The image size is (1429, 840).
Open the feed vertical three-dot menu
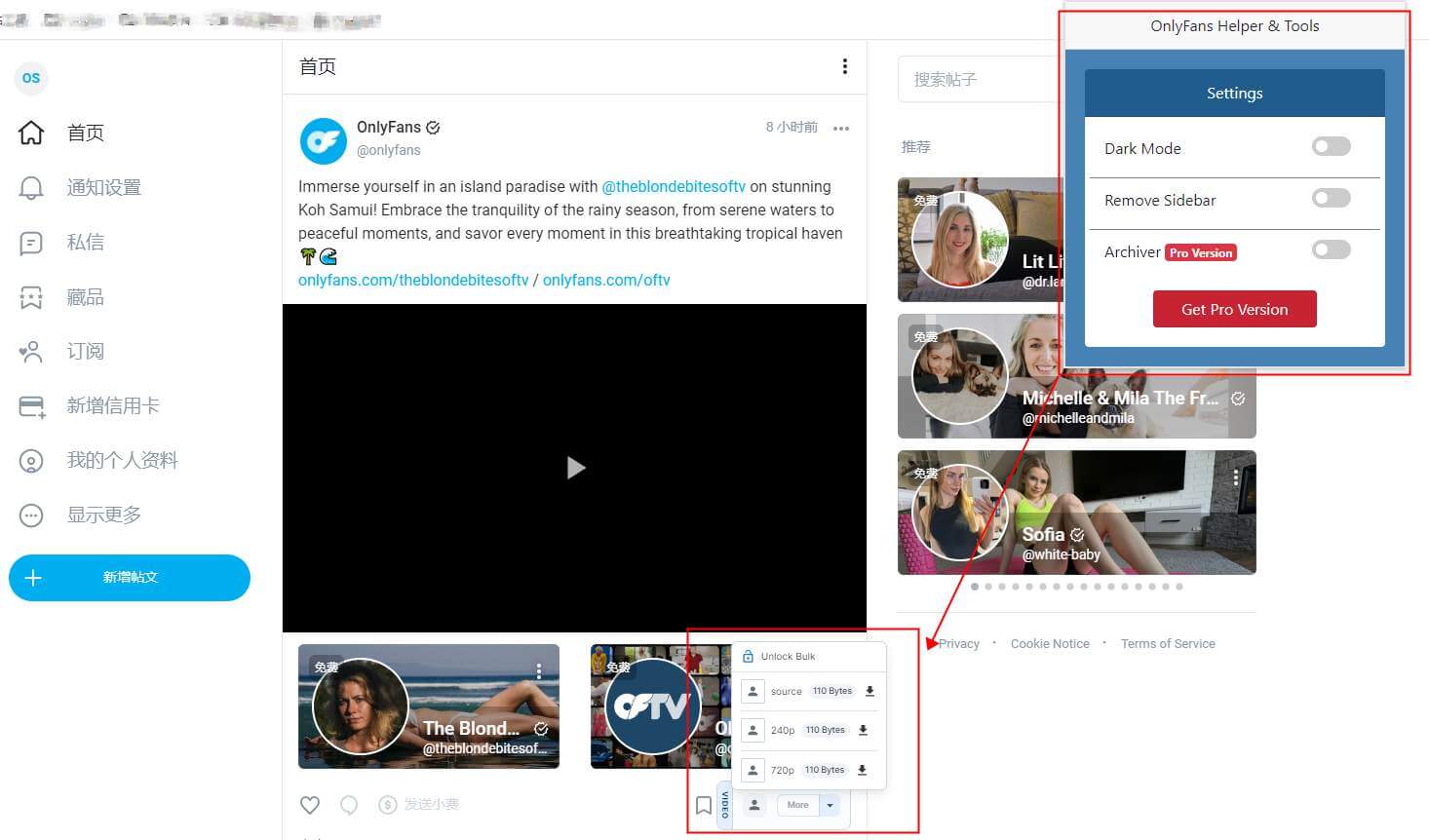[844, 66]
